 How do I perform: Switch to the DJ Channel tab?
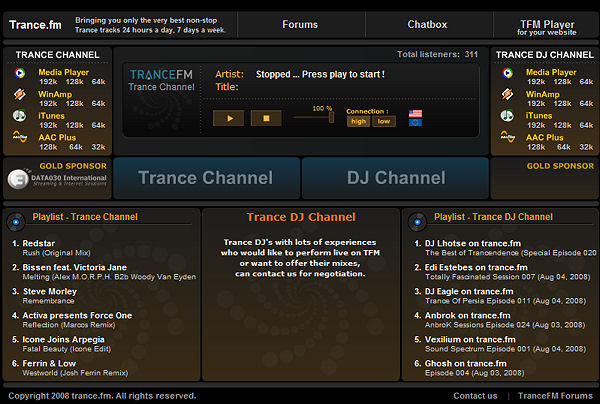point(396,178)
